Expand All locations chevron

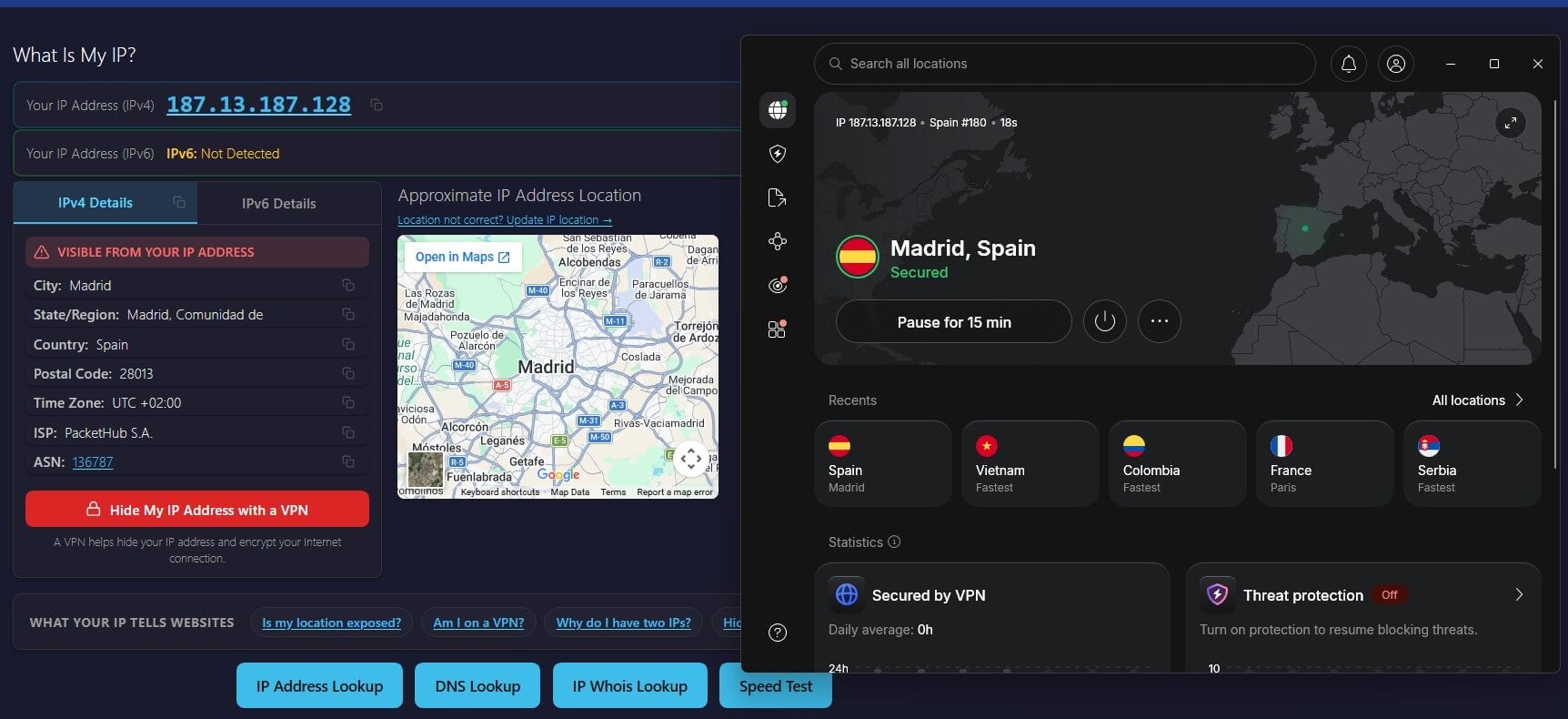[x=1519, y=400]
